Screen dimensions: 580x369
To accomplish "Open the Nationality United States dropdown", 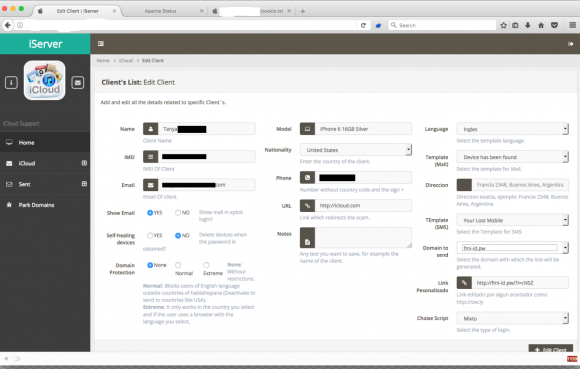I will point(356,150).
